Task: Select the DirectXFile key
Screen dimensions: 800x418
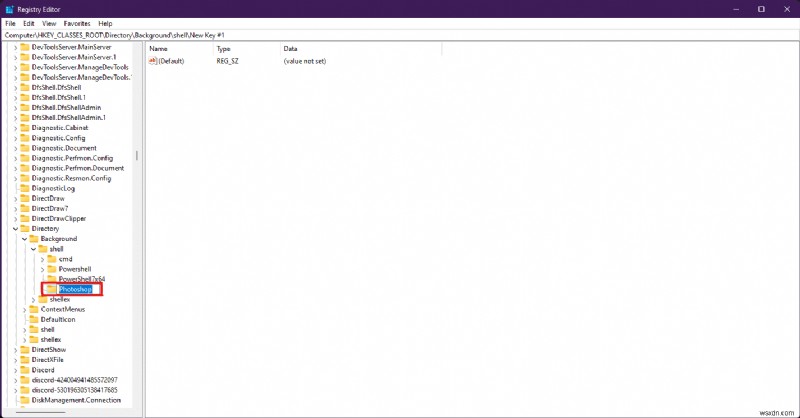Action: (47, 360)
